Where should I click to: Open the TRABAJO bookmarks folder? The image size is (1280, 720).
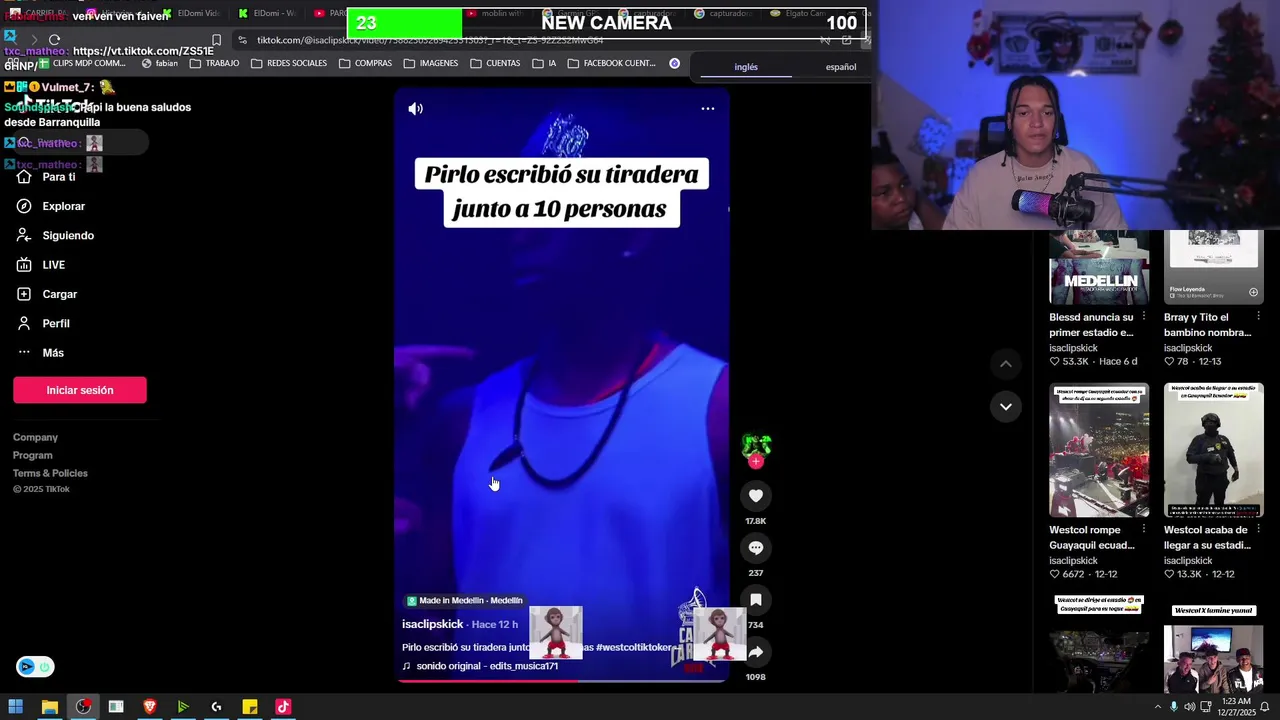point(214,63)
